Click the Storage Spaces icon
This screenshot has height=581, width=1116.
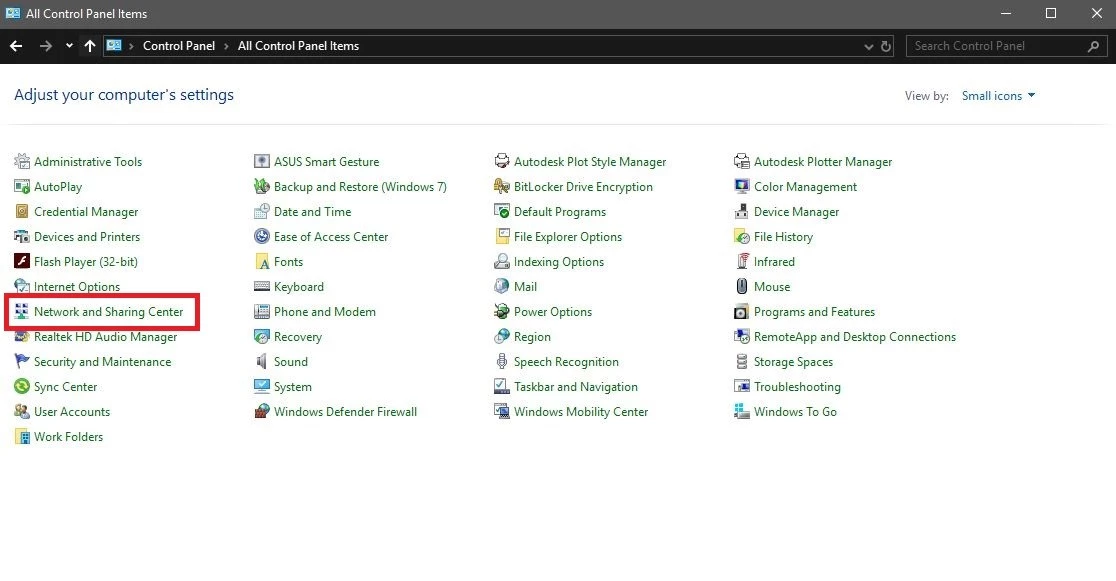click(x=742, y=362)
